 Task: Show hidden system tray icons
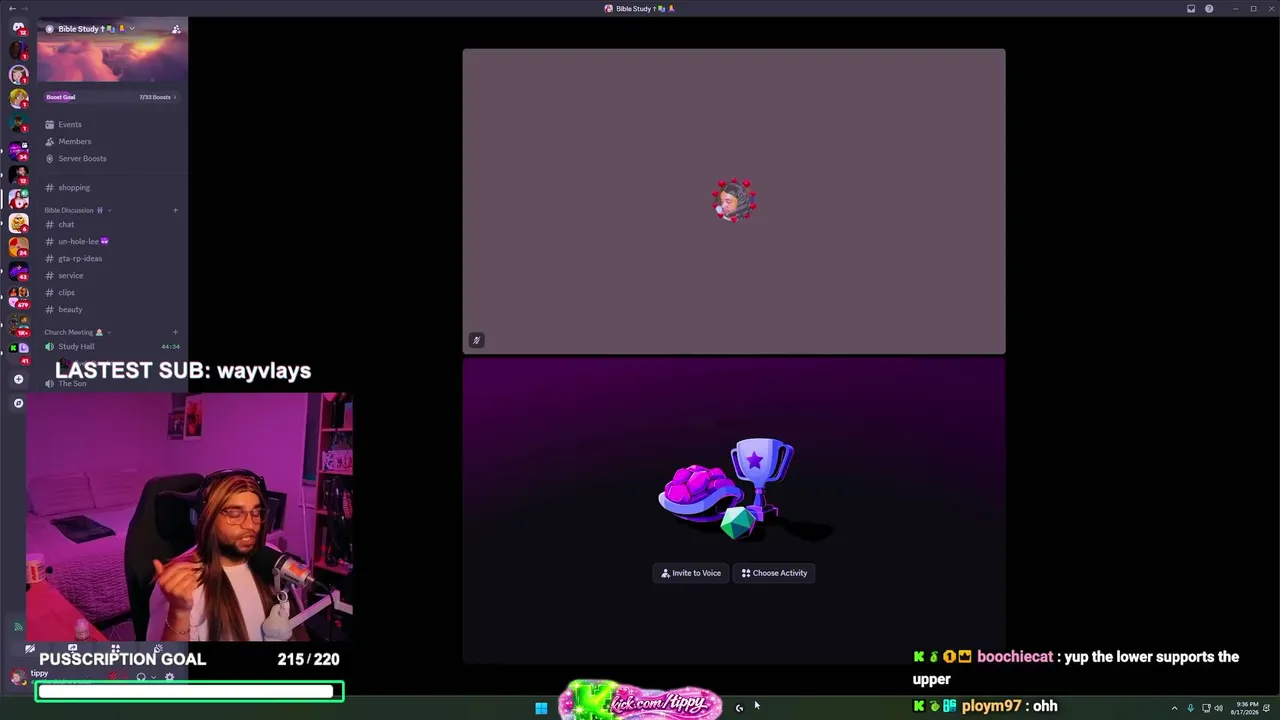tap(1174, 708)
